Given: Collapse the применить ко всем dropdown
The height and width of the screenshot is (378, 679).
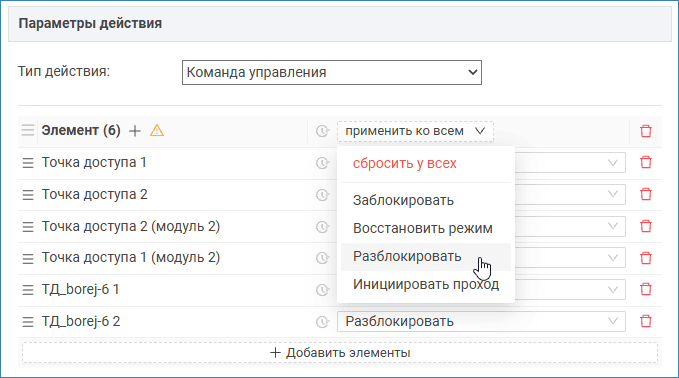Looking at the screenshot, I should point(415,131).
